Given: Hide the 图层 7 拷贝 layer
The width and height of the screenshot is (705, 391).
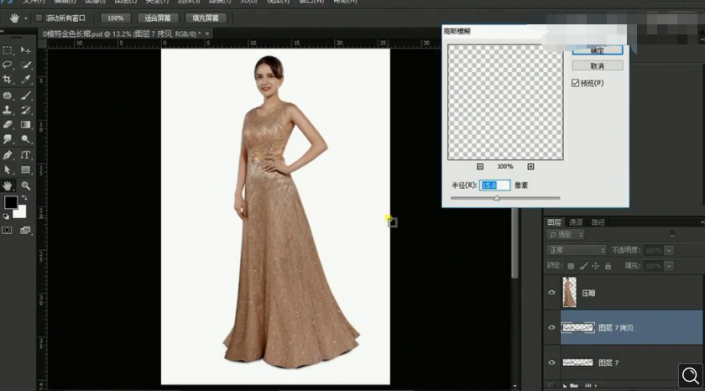Looking at the screenshot, I should (x=552, y=328).
